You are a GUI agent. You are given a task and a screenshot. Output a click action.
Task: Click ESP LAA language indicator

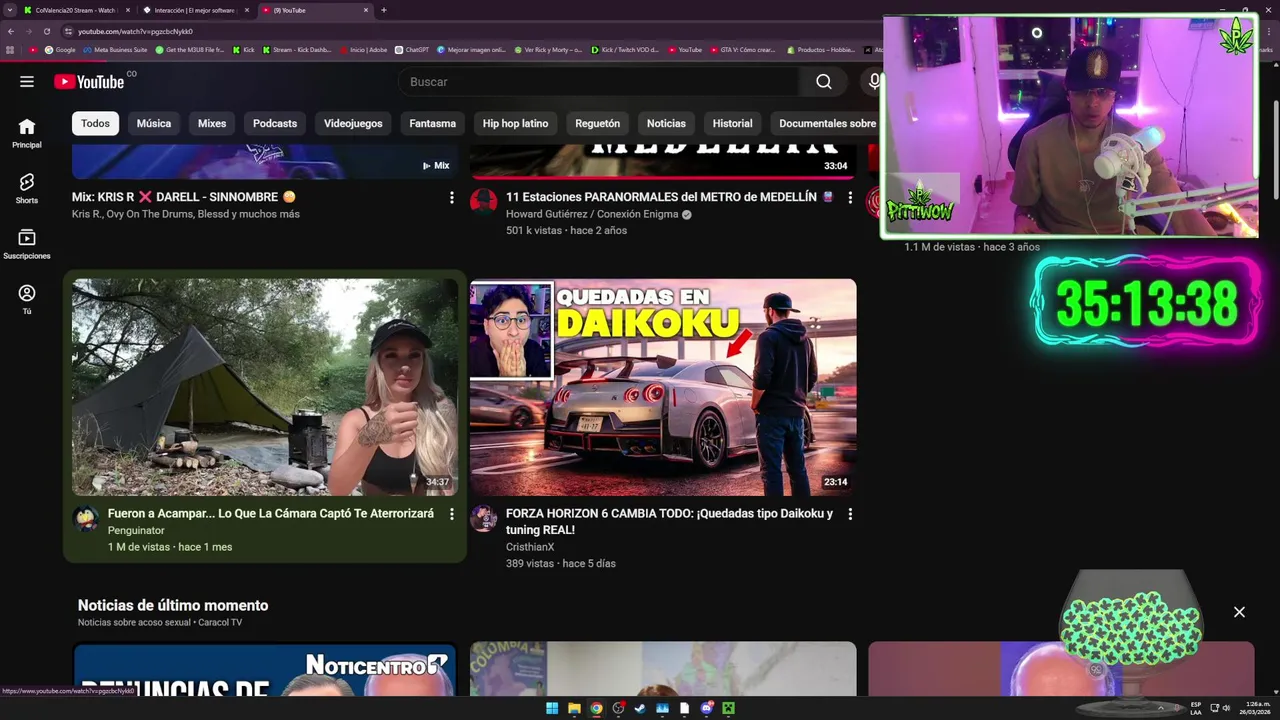tap(1196, 708)
